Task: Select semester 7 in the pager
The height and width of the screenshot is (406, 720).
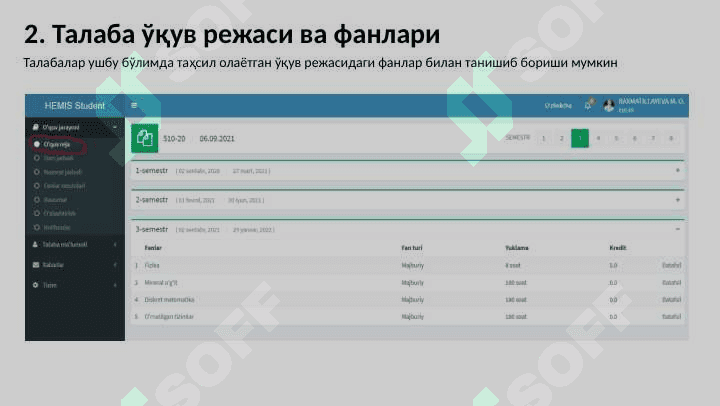Action: 653,138
